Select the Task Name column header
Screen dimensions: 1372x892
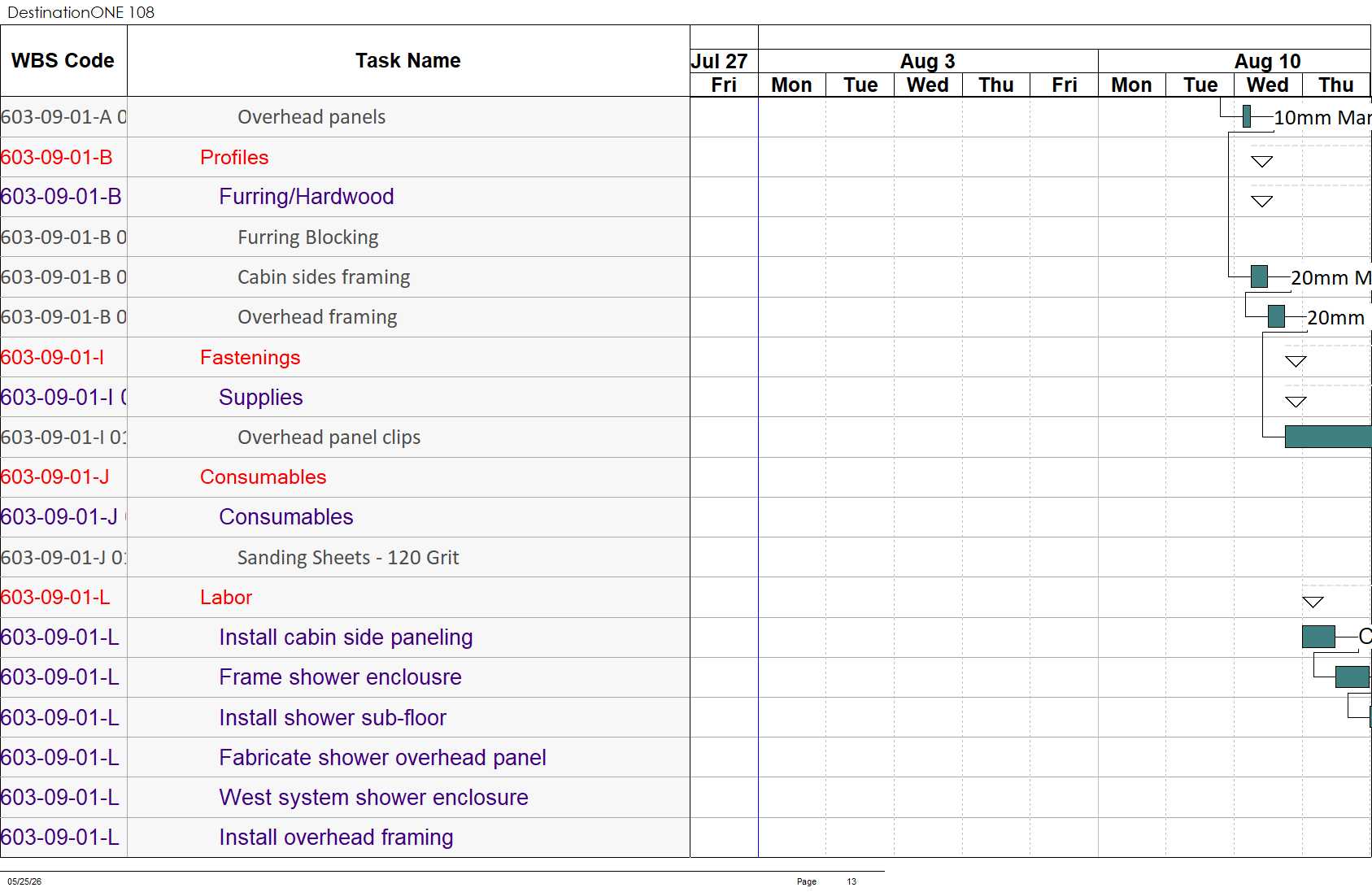coord(408,61)
